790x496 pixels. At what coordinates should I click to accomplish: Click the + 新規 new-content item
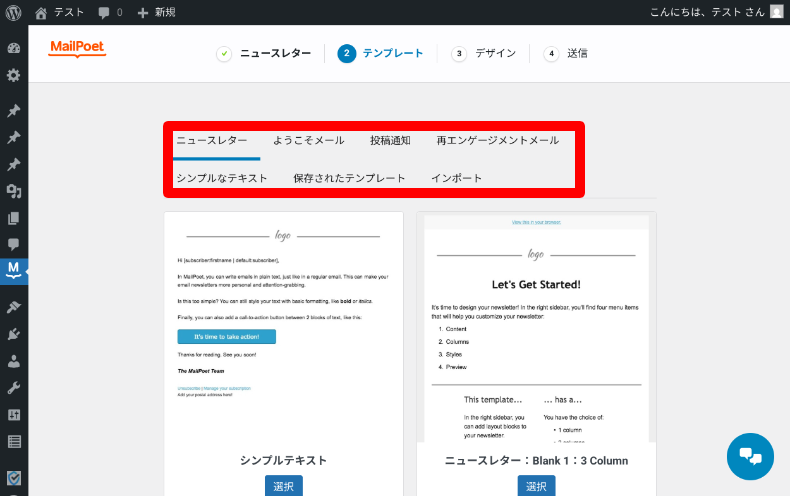tap(156, 12)
